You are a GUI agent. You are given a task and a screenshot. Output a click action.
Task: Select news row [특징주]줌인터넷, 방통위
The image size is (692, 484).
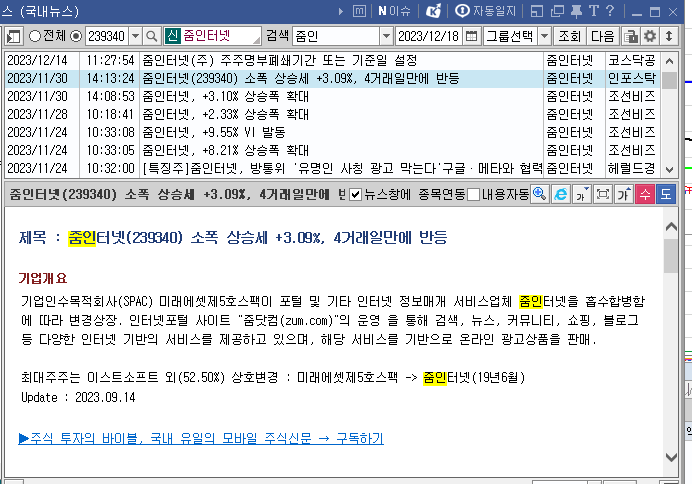333,169
